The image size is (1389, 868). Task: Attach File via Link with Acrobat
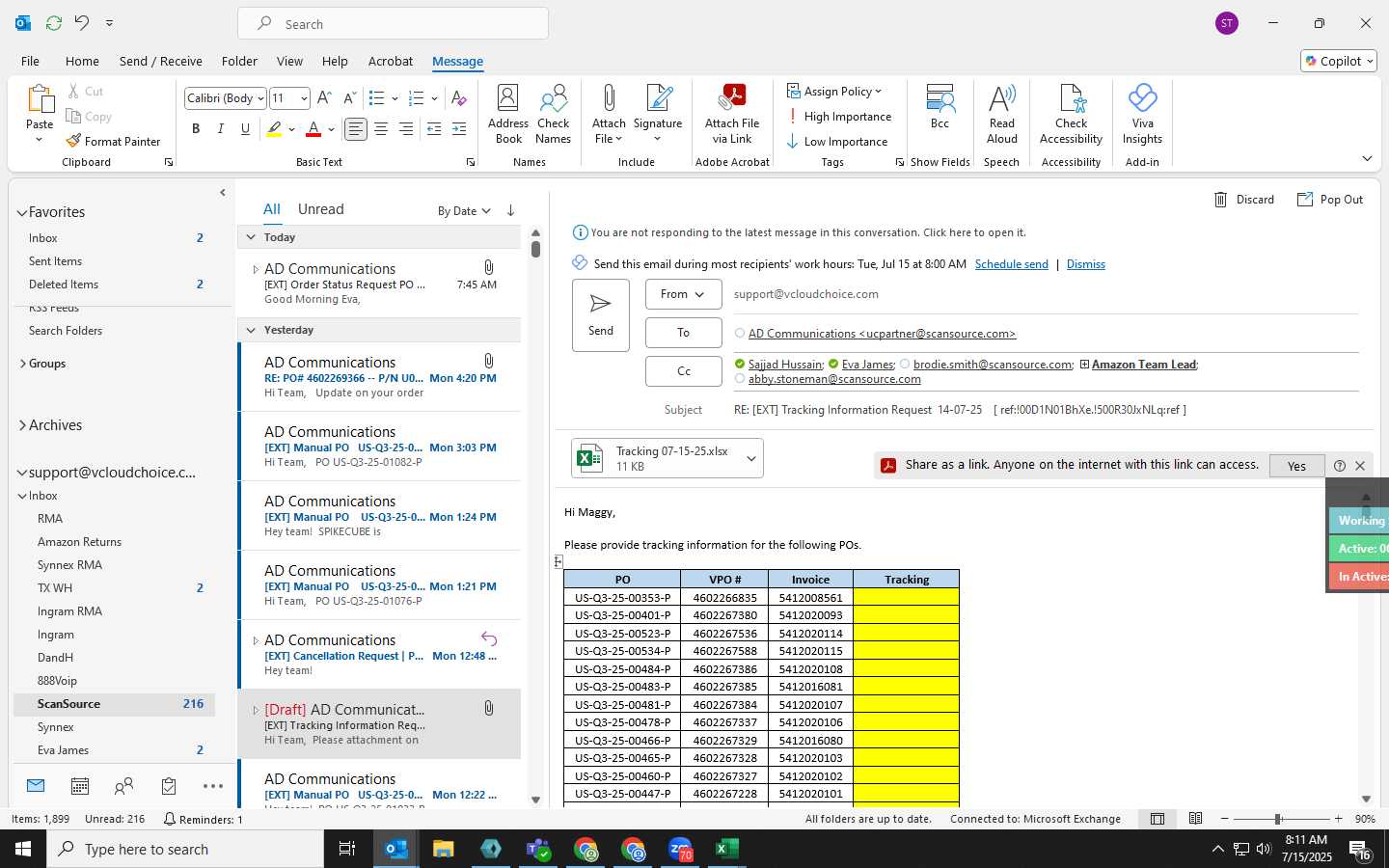tap(732, 114)
